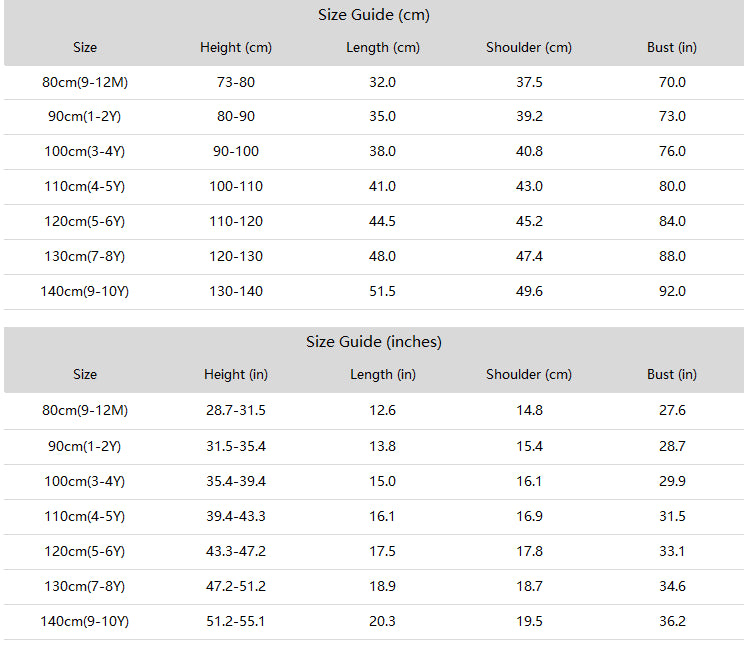
Task: Click the 47.4 shoulder value
Action: 529,256
